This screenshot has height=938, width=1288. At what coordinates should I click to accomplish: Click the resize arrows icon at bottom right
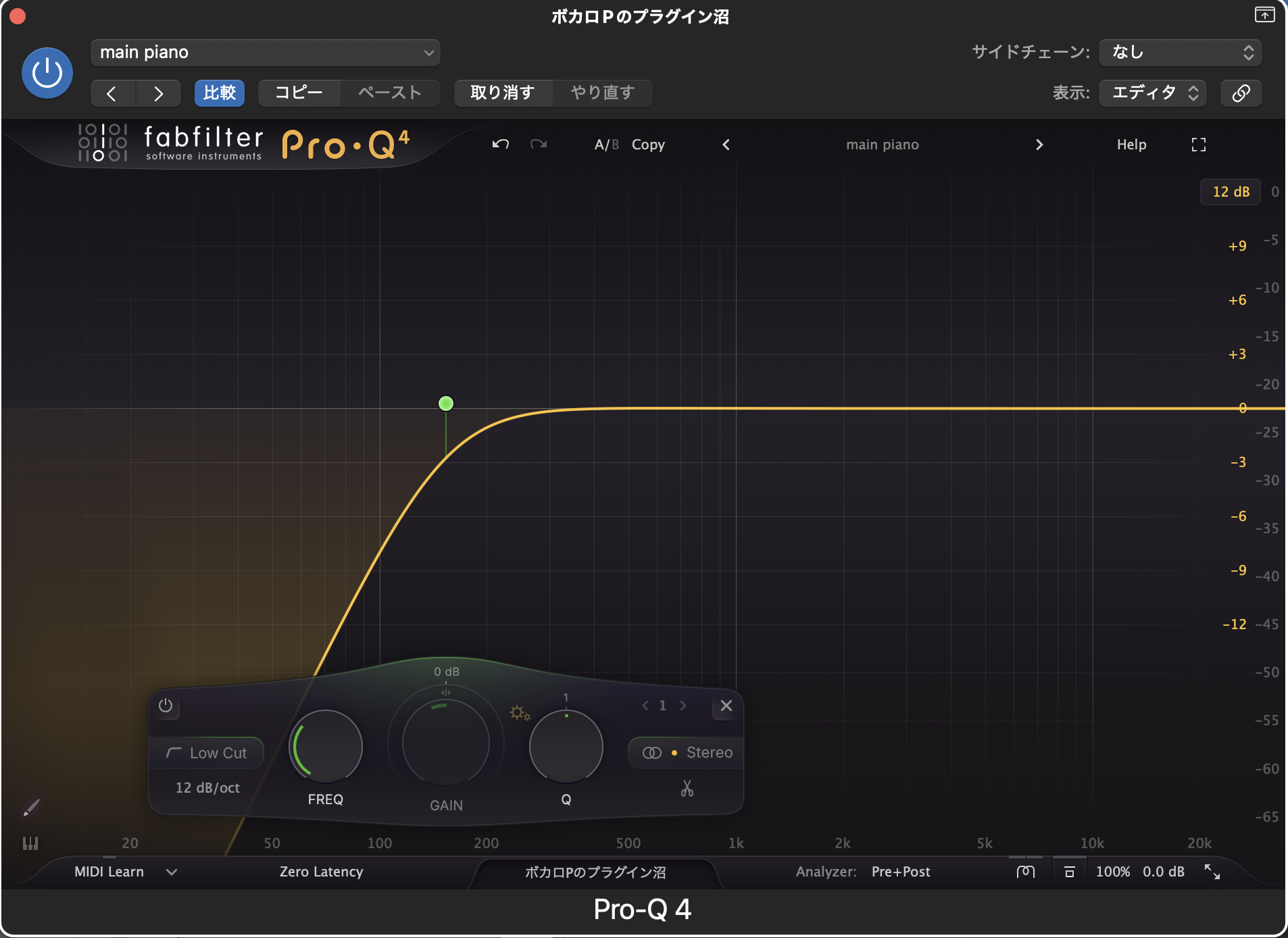[1212, 872]
